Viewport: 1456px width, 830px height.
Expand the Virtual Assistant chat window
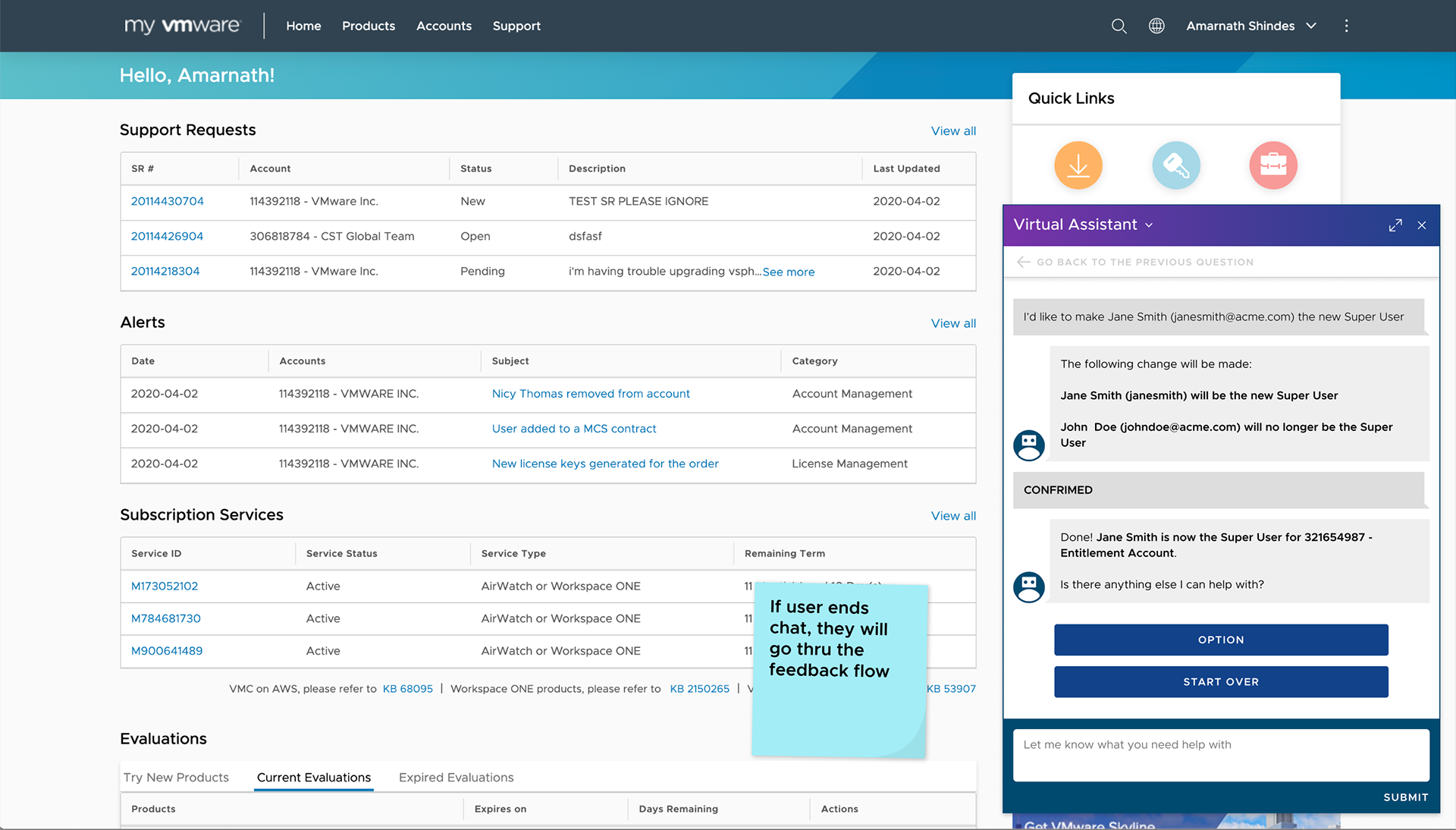1395,225
